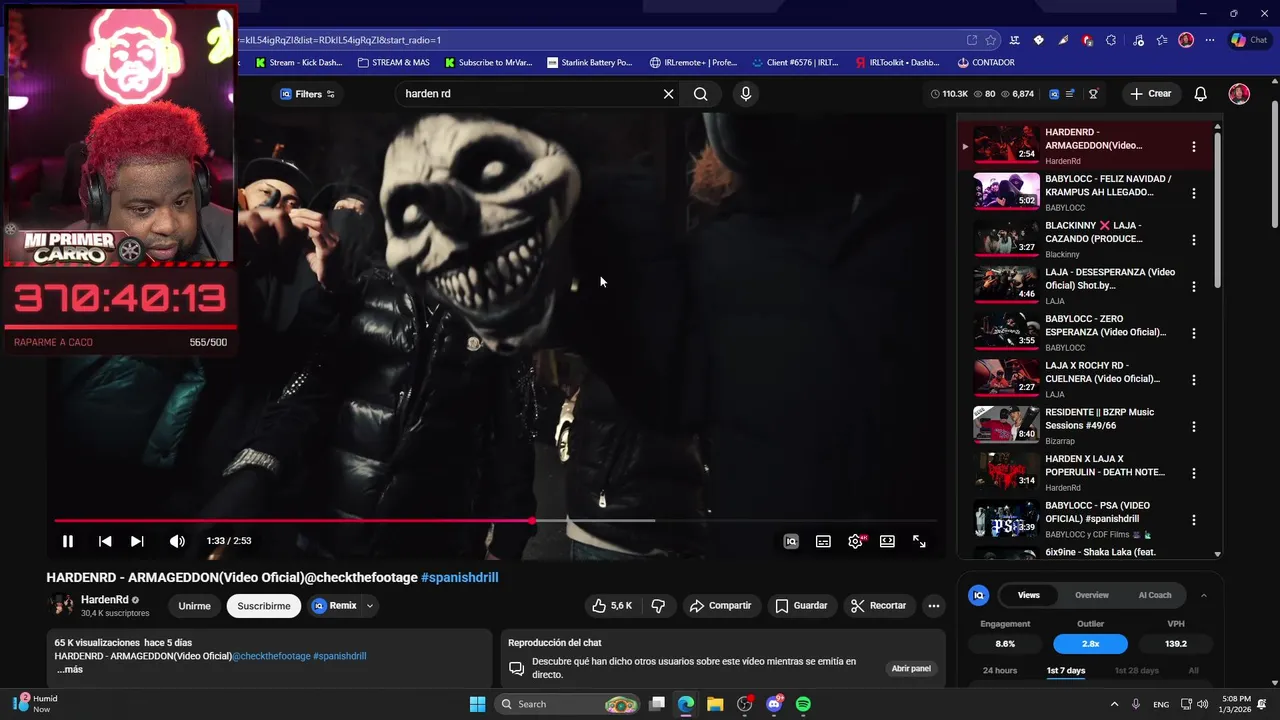The image size is (1280, 720).
Task: Select the 1st 7 days range tab
Action: click(x=1066, y=671)
